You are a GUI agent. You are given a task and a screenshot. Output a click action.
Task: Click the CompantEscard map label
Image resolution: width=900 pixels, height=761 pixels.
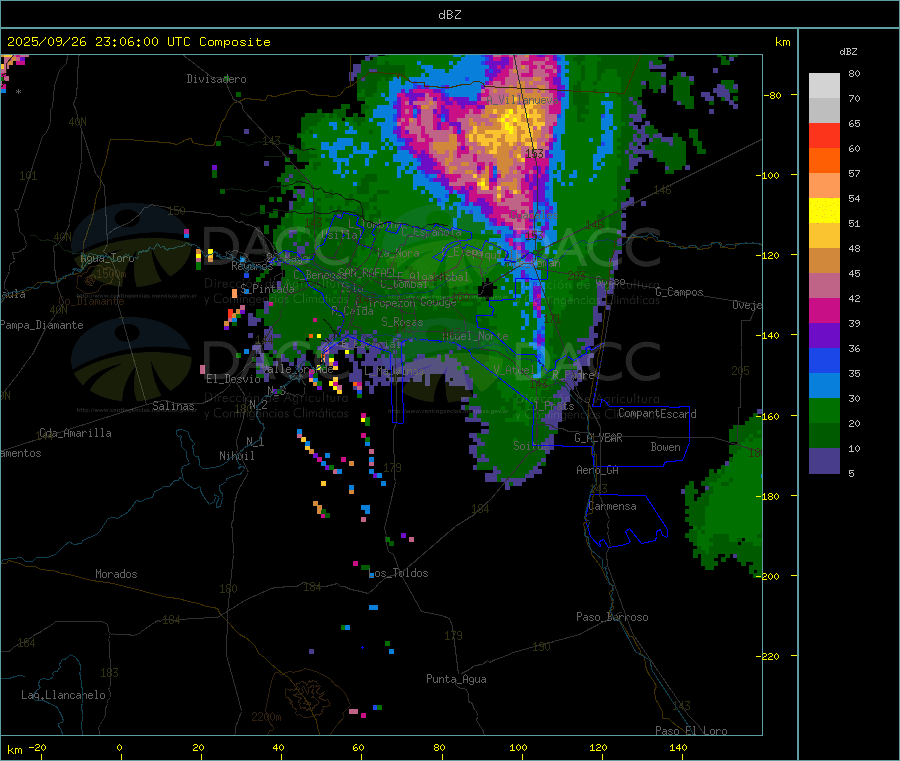point(657,414)
